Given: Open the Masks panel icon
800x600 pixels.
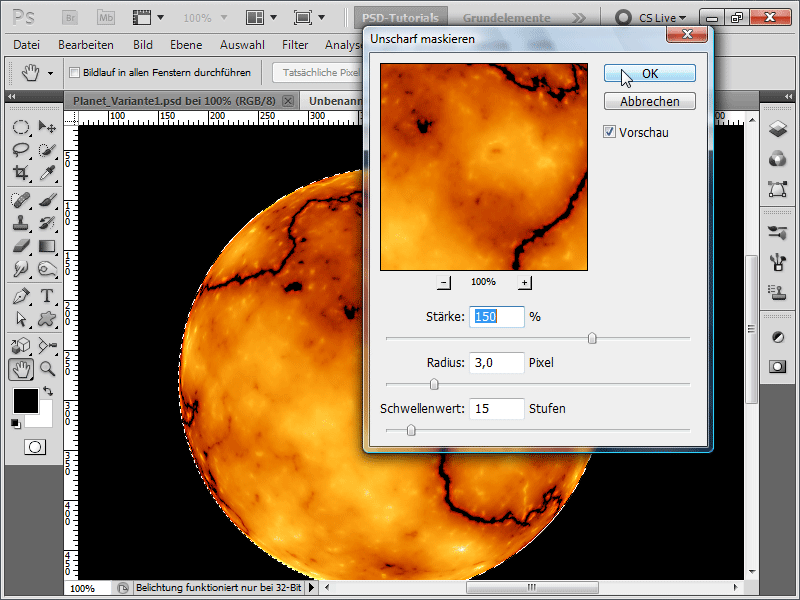Looking at the screenshot, I should pos(778,366).
